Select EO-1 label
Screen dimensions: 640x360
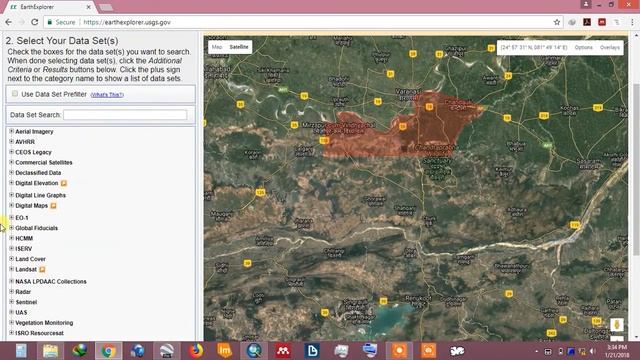[22, 218]
